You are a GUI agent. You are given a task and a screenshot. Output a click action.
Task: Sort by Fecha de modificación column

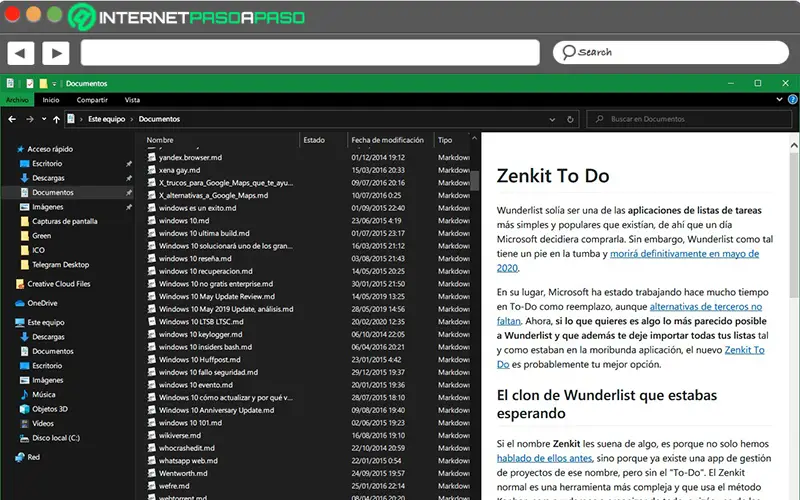(390, 140)
